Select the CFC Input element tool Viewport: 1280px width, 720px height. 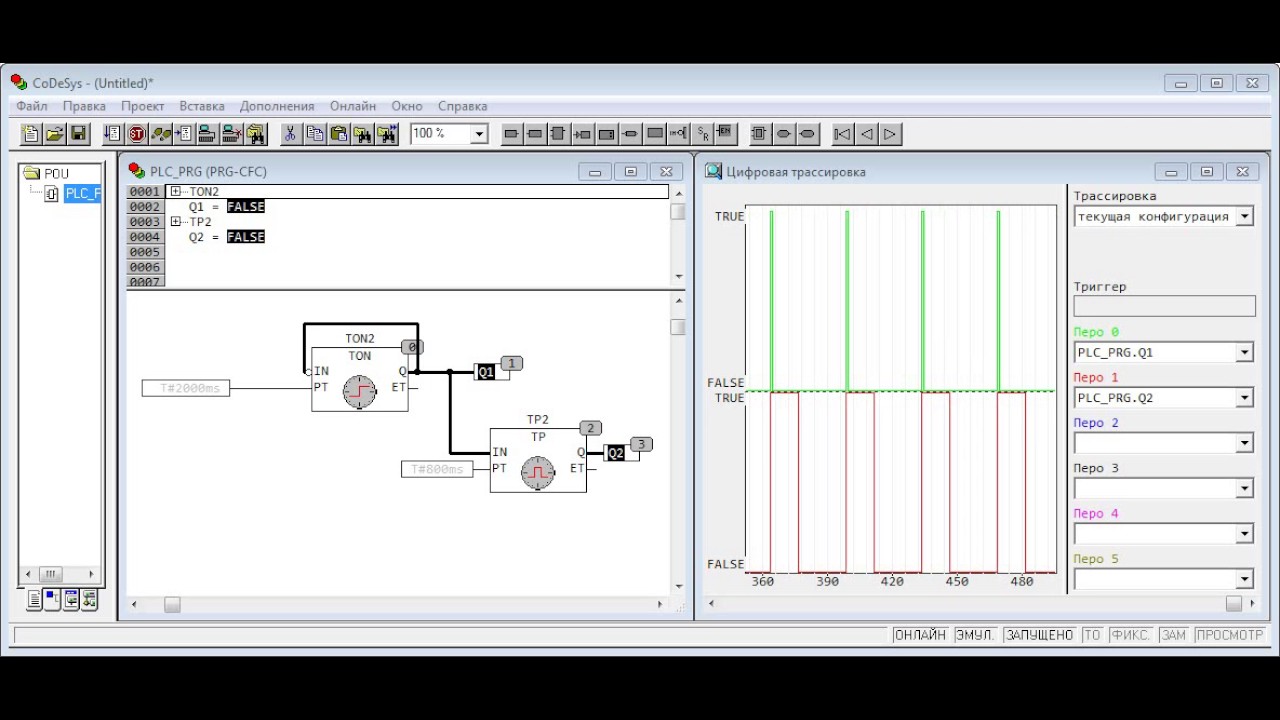(512, 133)
